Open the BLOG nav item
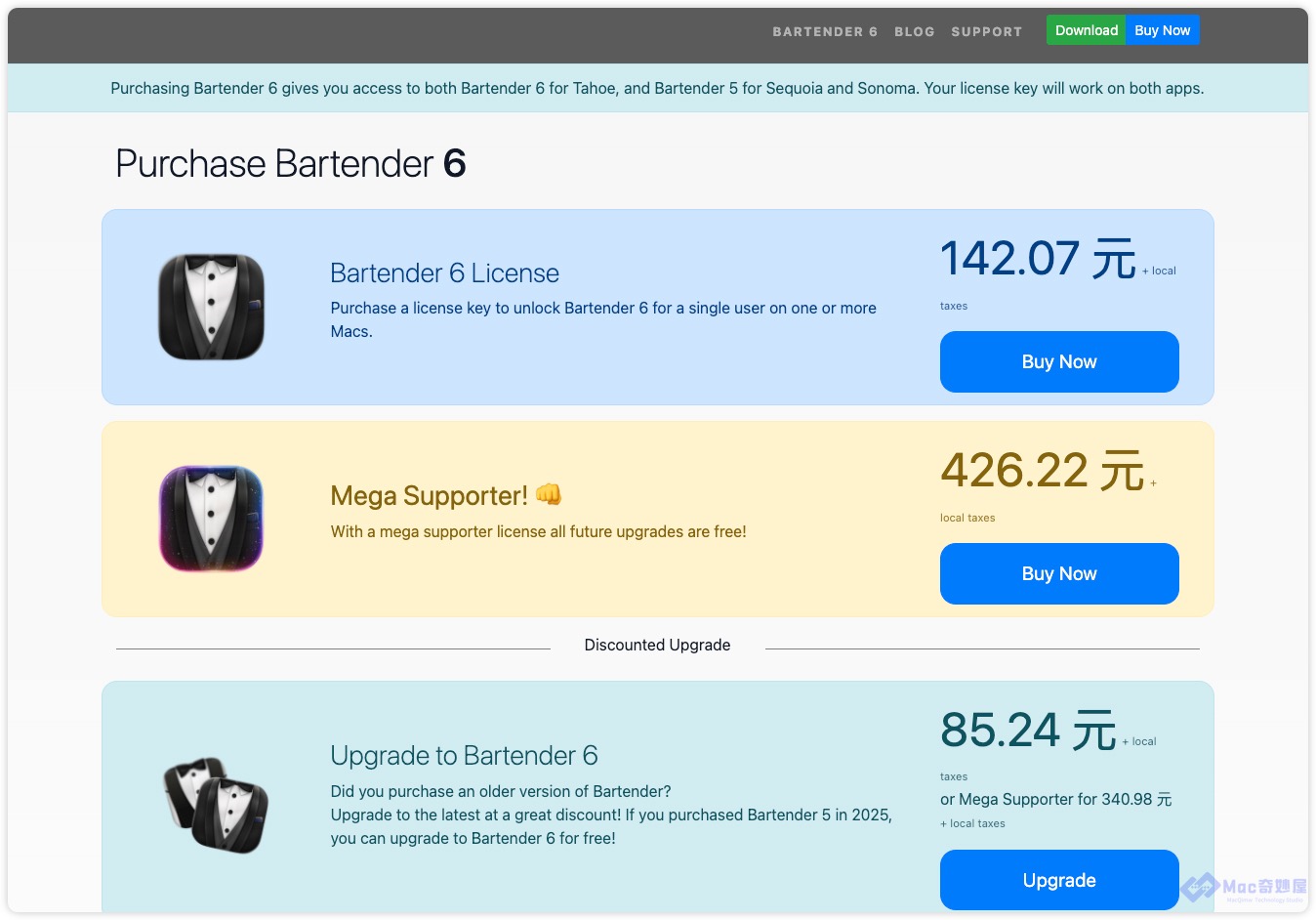The image size is (1316, 920). [x=915, y=31]
